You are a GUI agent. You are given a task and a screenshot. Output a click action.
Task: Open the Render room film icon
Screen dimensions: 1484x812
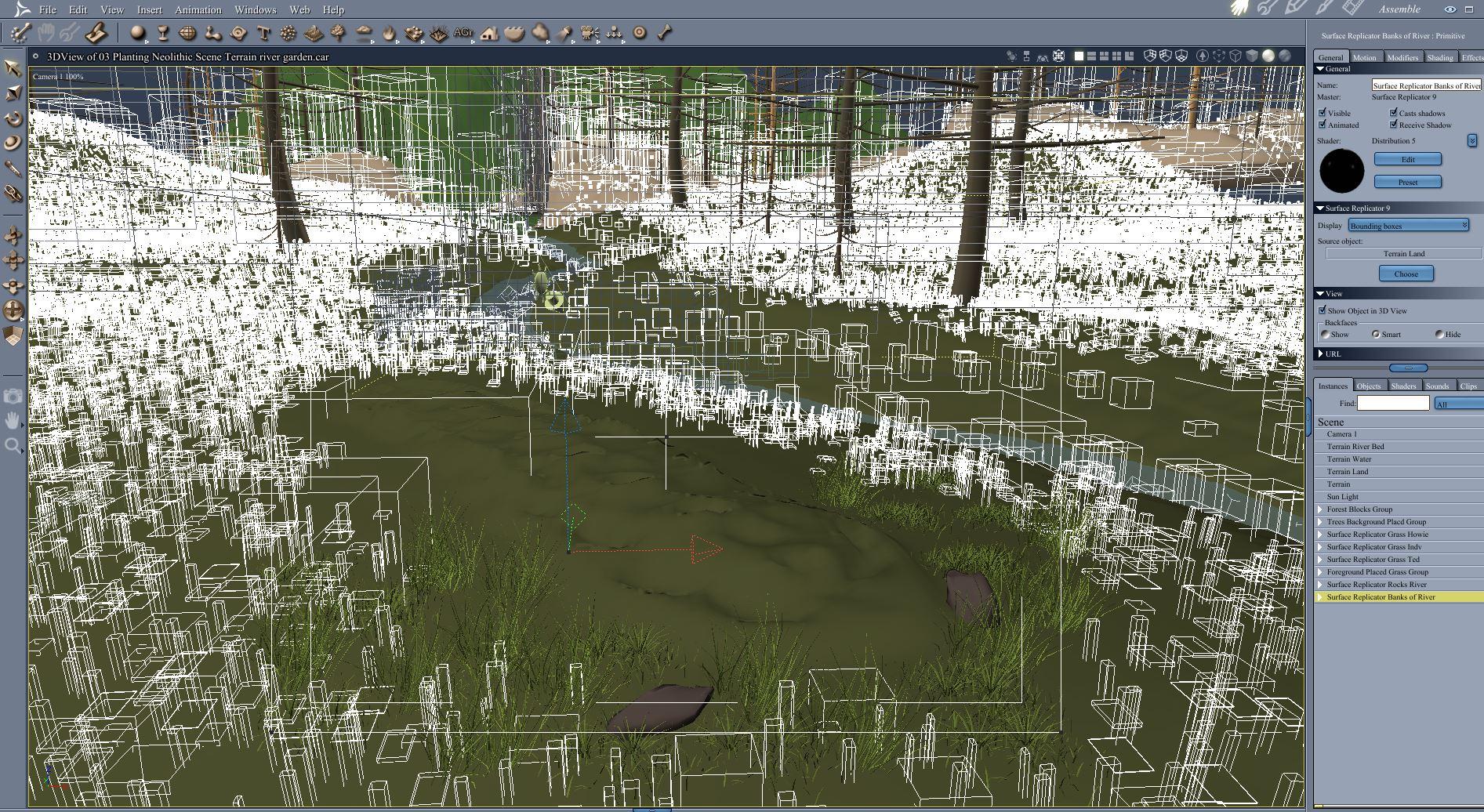1352,8
